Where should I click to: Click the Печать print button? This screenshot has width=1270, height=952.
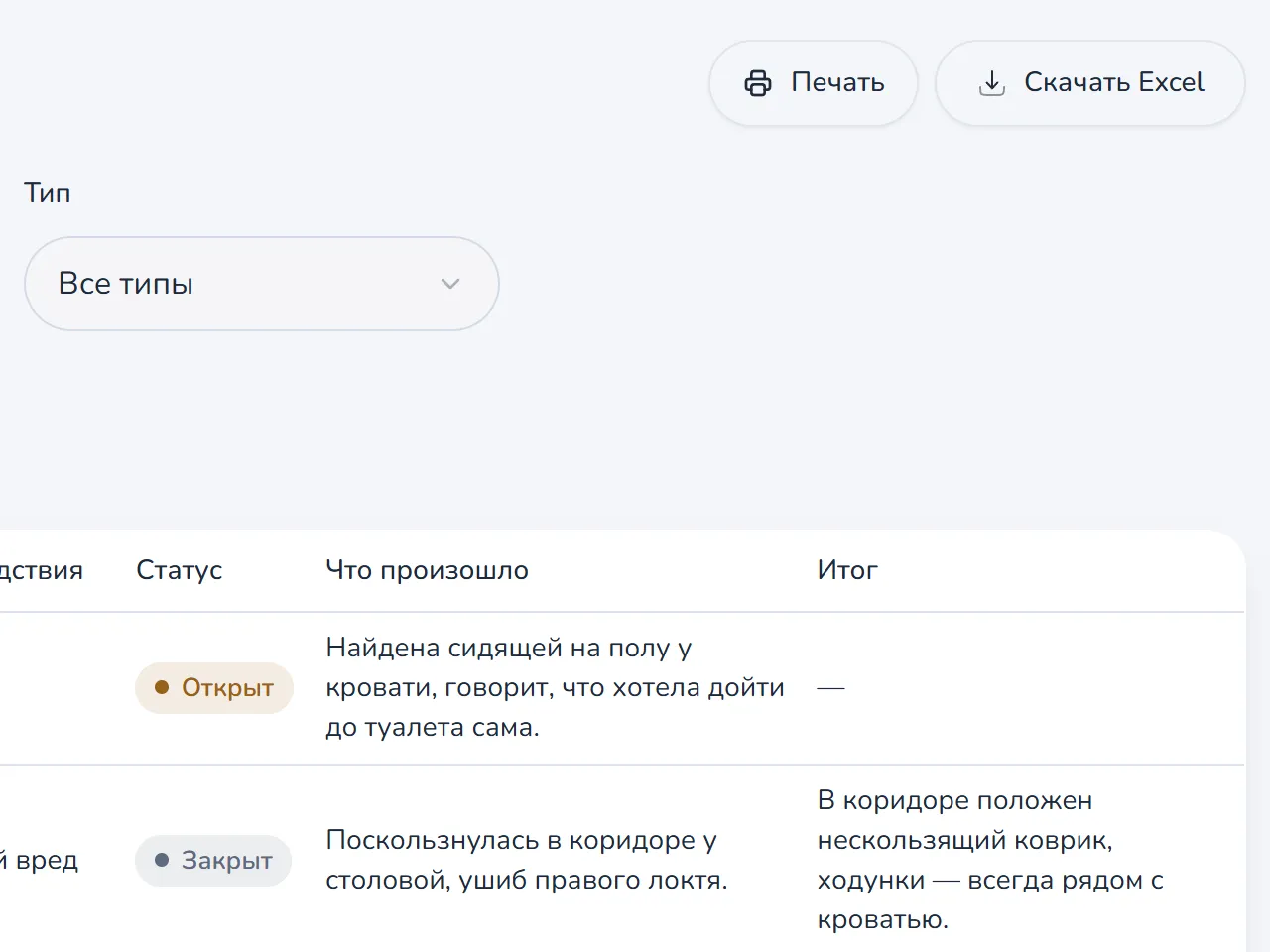[x=813, y=83]
